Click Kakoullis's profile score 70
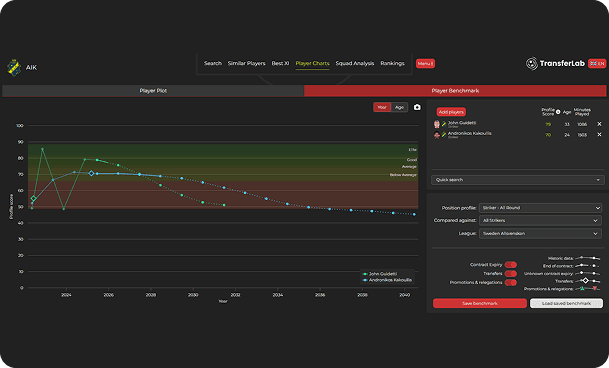609x368 pixels. click(x=548, y=135)
